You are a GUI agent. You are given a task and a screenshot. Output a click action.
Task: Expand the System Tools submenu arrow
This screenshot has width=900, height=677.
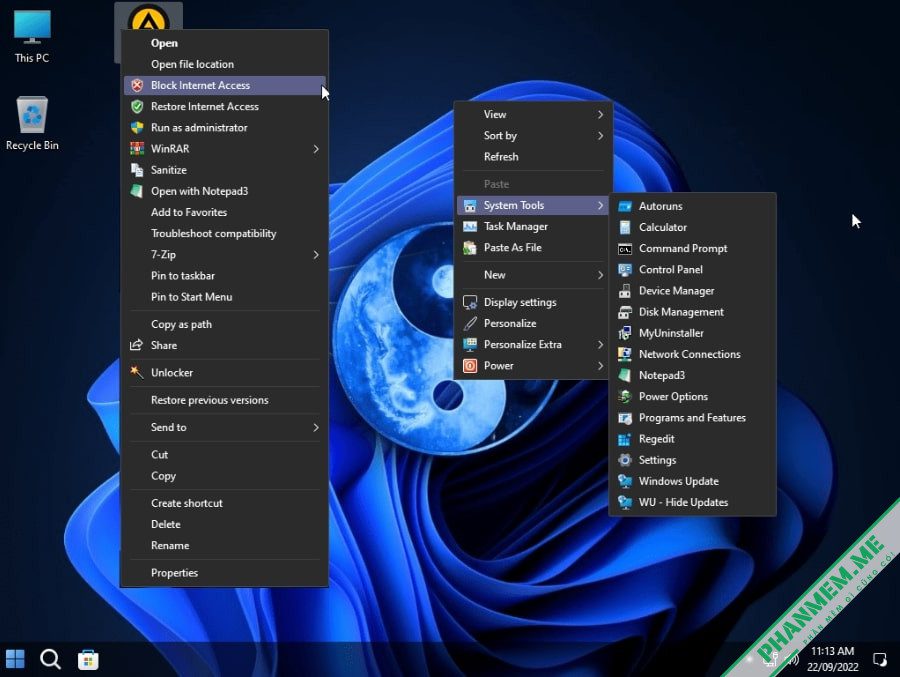600,205
